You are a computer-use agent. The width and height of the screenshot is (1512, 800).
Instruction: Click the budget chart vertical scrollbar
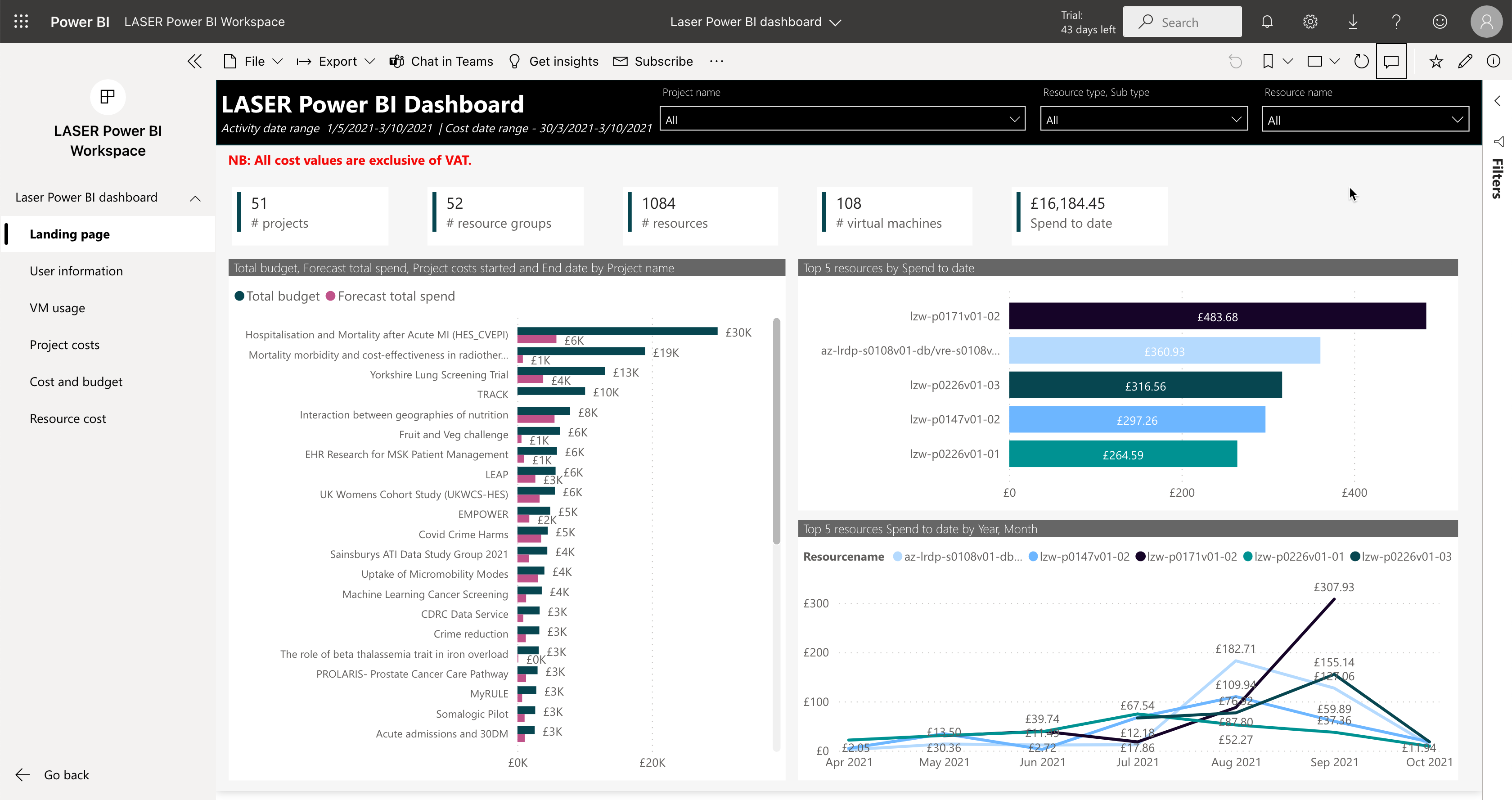pos(777,431)
